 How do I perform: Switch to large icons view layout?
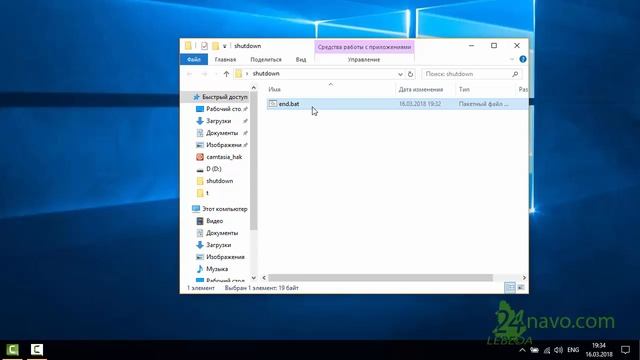point(521,288)
